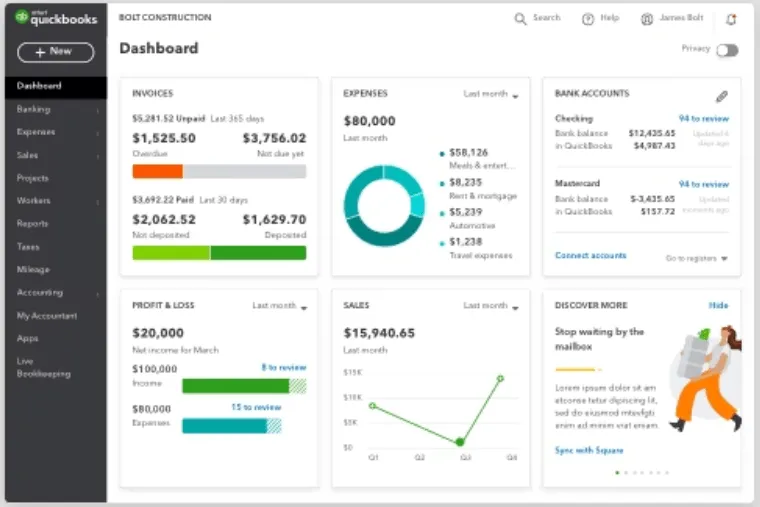This screenshot has width=760, height=507.
Task: Open Reports in the sidebar
Action: (x=32, y=224)
